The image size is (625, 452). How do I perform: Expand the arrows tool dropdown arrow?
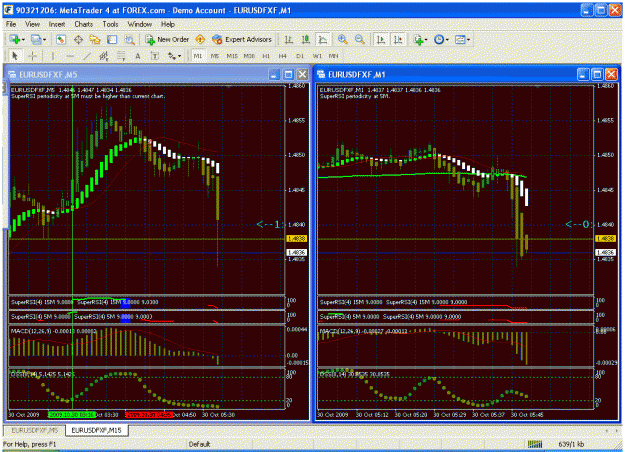coord(180,57)
